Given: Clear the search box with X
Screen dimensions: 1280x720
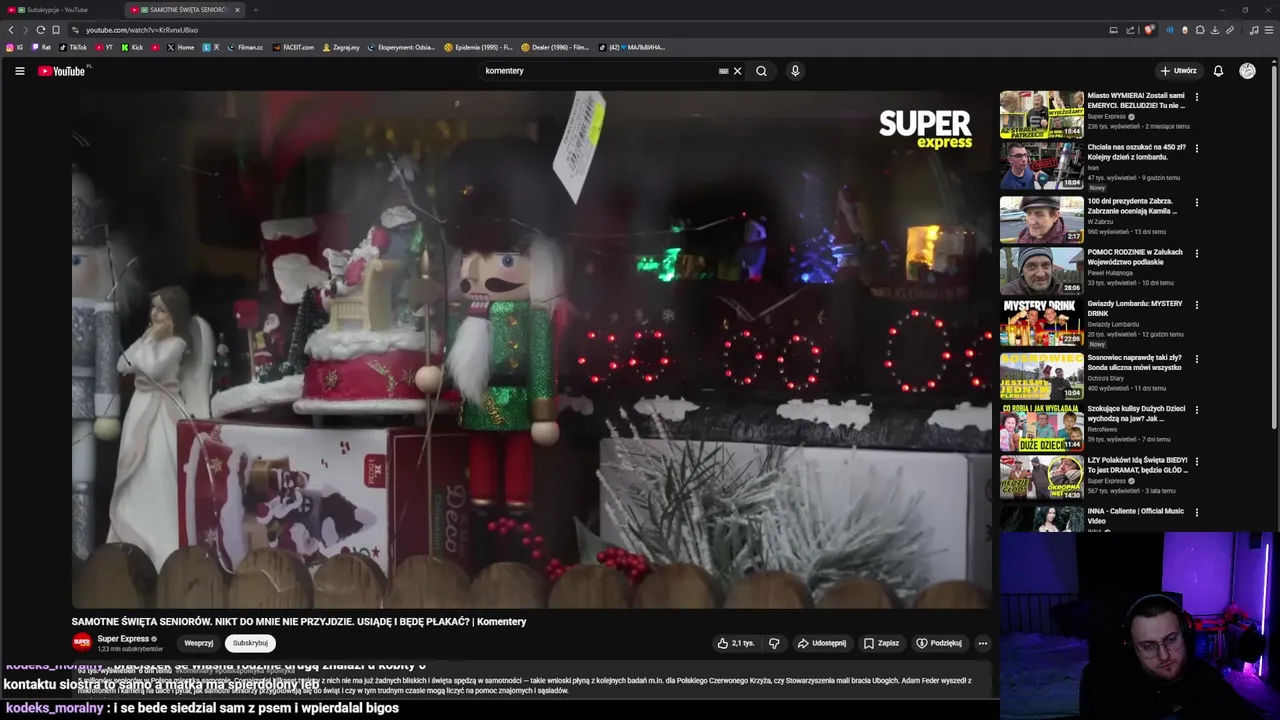Looking at the screenshot, I should click(x=737, y=71).
